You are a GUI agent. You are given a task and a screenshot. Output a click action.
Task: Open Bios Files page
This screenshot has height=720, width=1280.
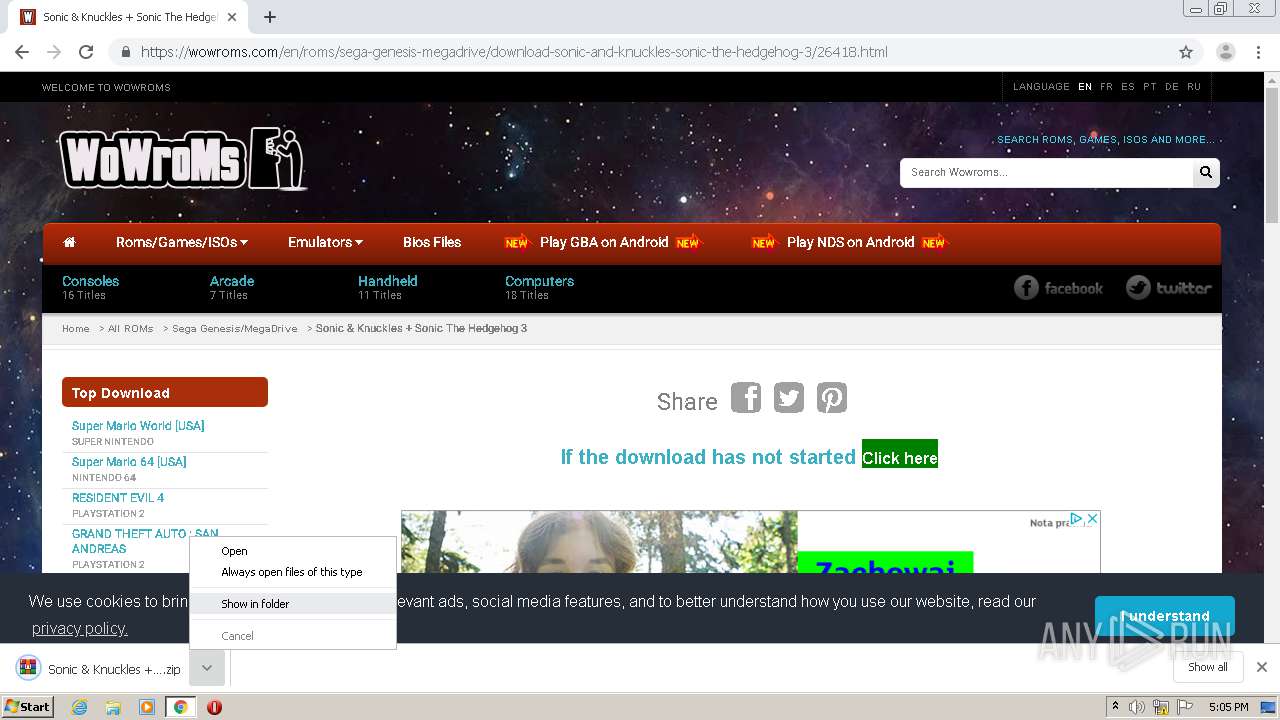[x=432, y=242]
